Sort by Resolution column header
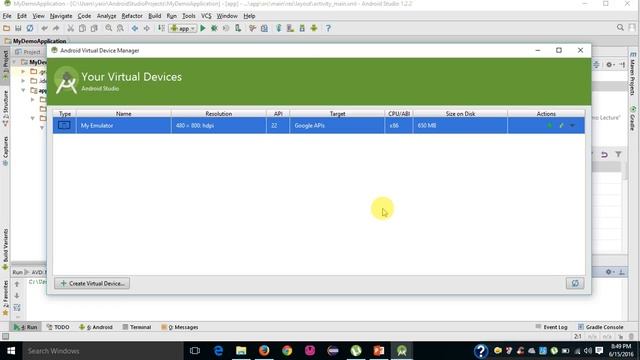The width and height of the screenshot is (640, 360). [219, 113]
